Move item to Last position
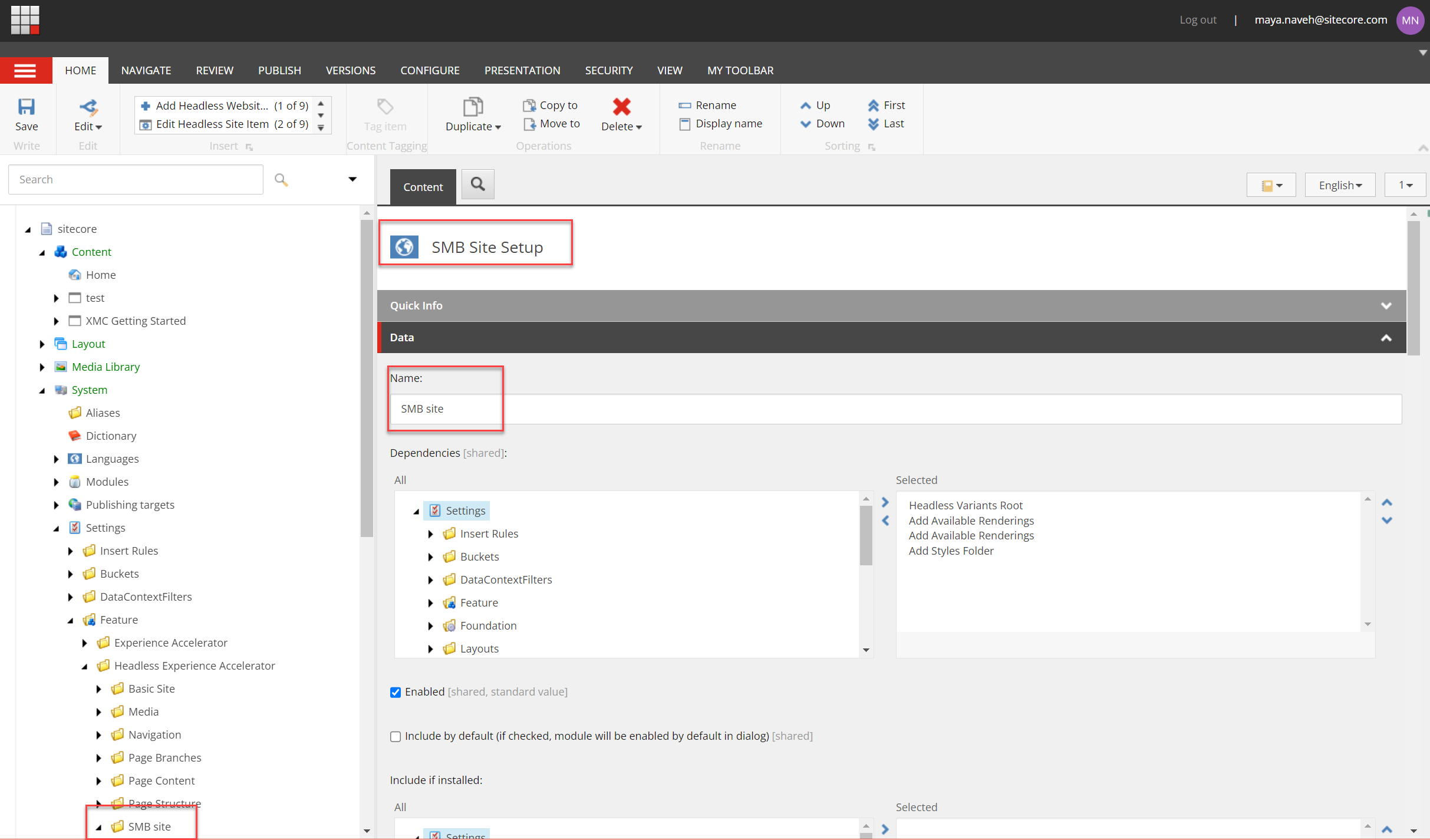 point(885,123)
